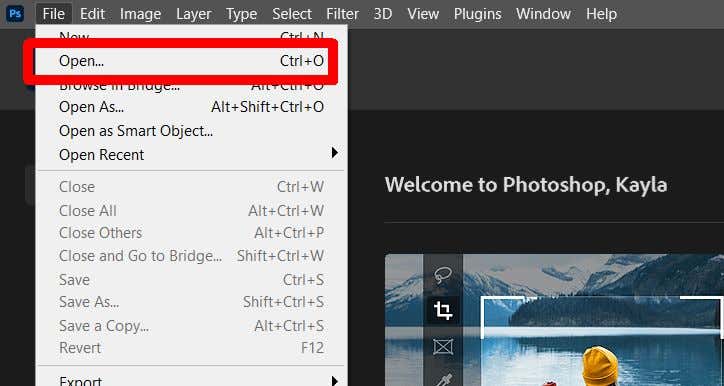This screenshot has height=386, width=724.
Task: Open the Plugins menu
Action: [477, 14]
